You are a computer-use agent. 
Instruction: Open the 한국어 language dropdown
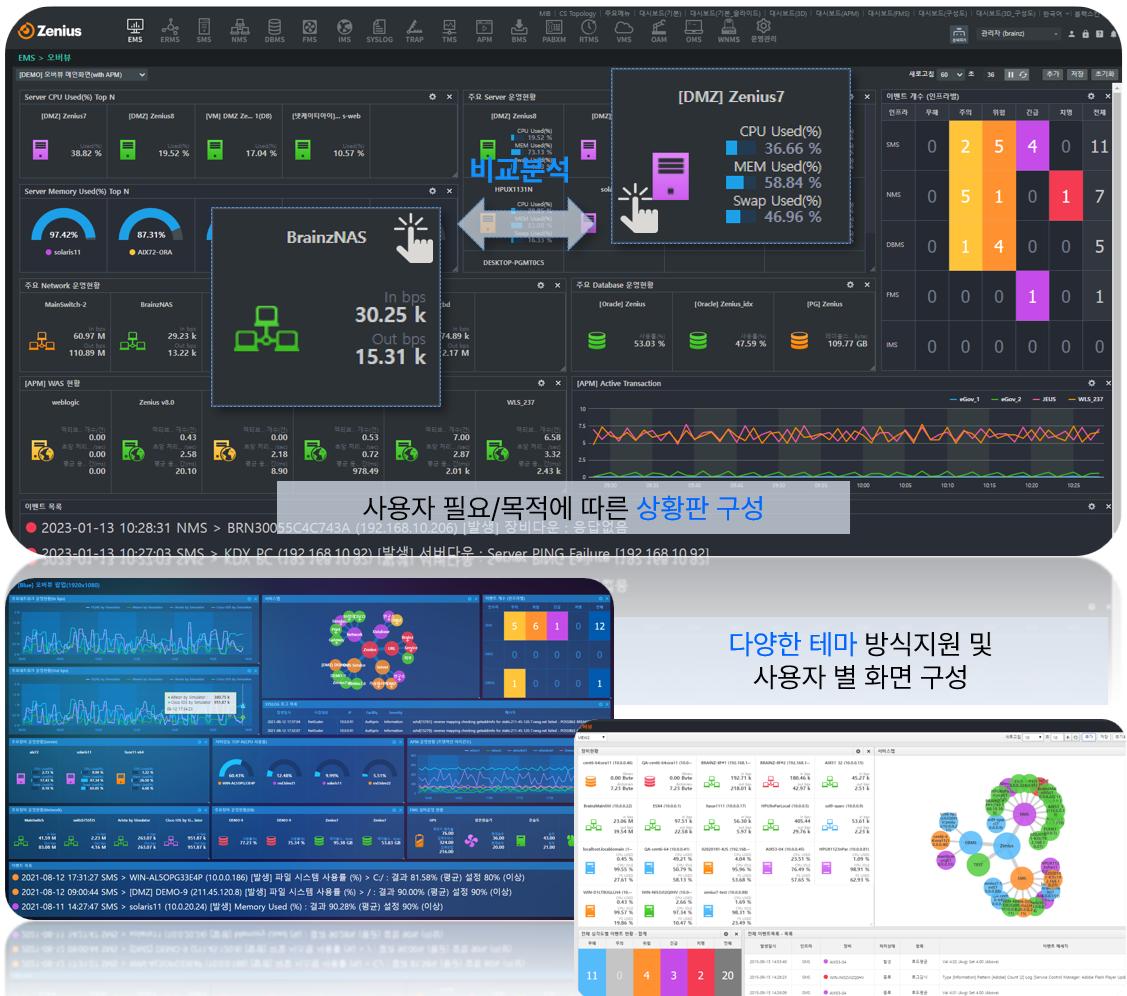1057,13
